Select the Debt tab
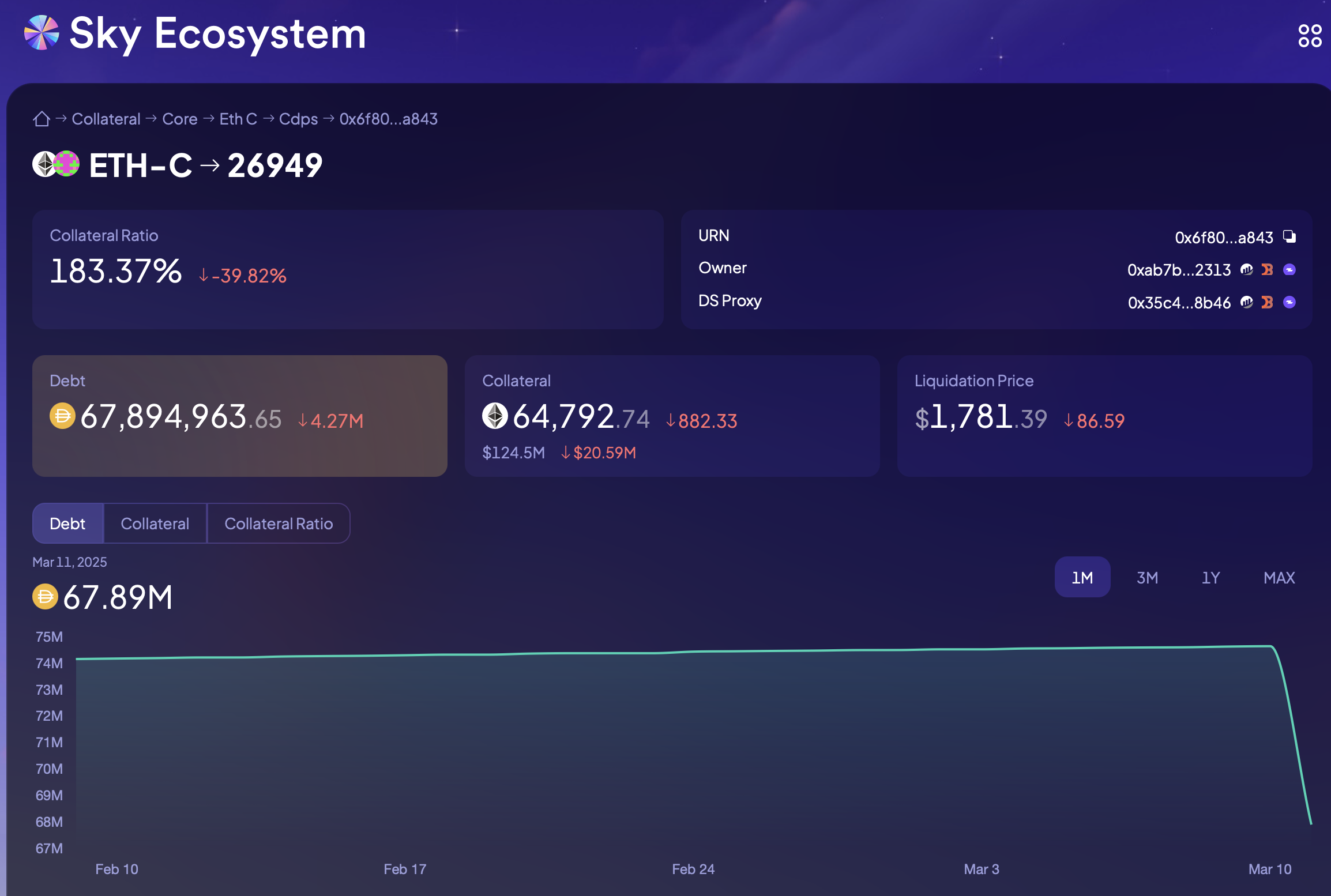Screen dimensions: 1331x896 coord(67,522)
